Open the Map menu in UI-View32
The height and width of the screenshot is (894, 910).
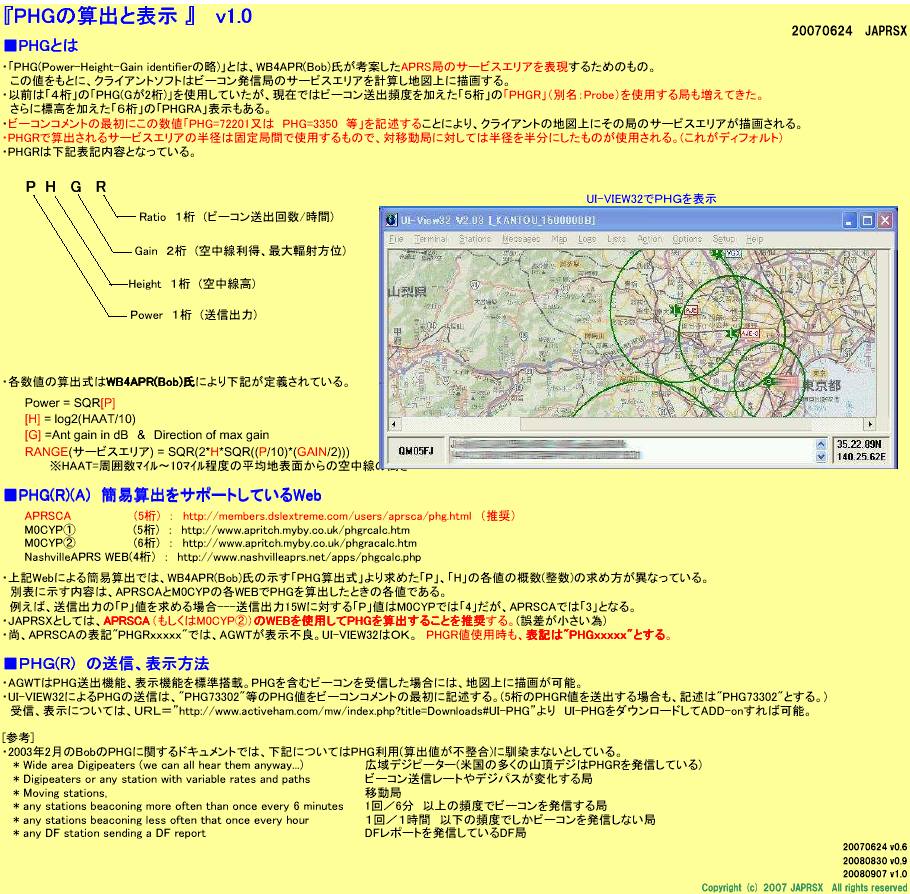[x=559, y=239]
